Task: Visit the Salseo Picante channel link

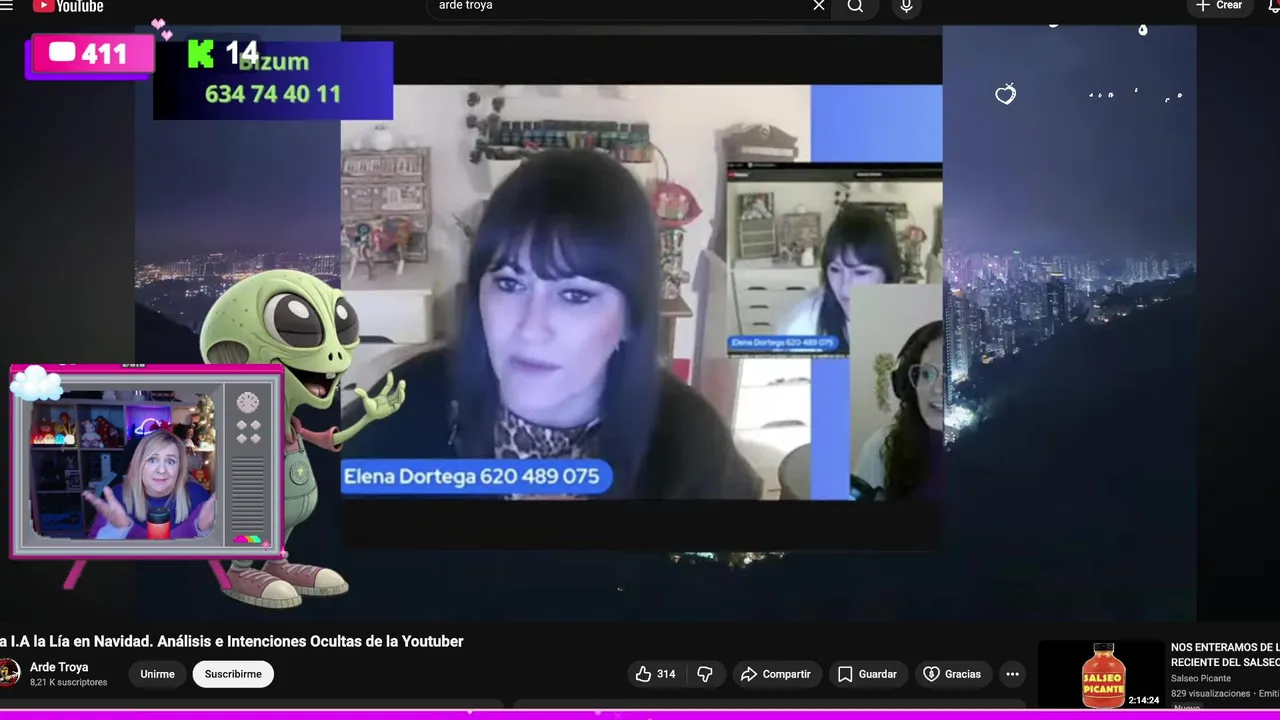Action: tap(1201, 679)
